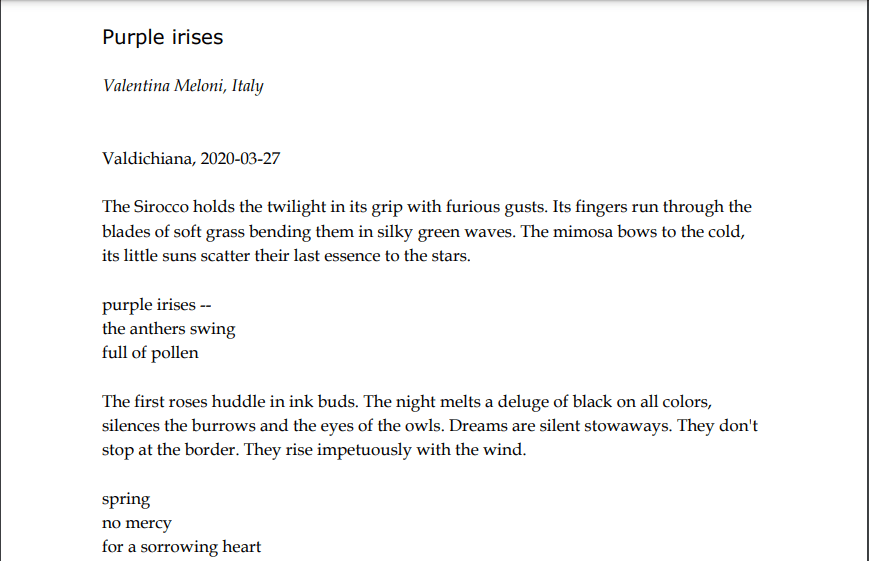
Task: Click the word "Italy" in the byline
Action: pos(247,86)
